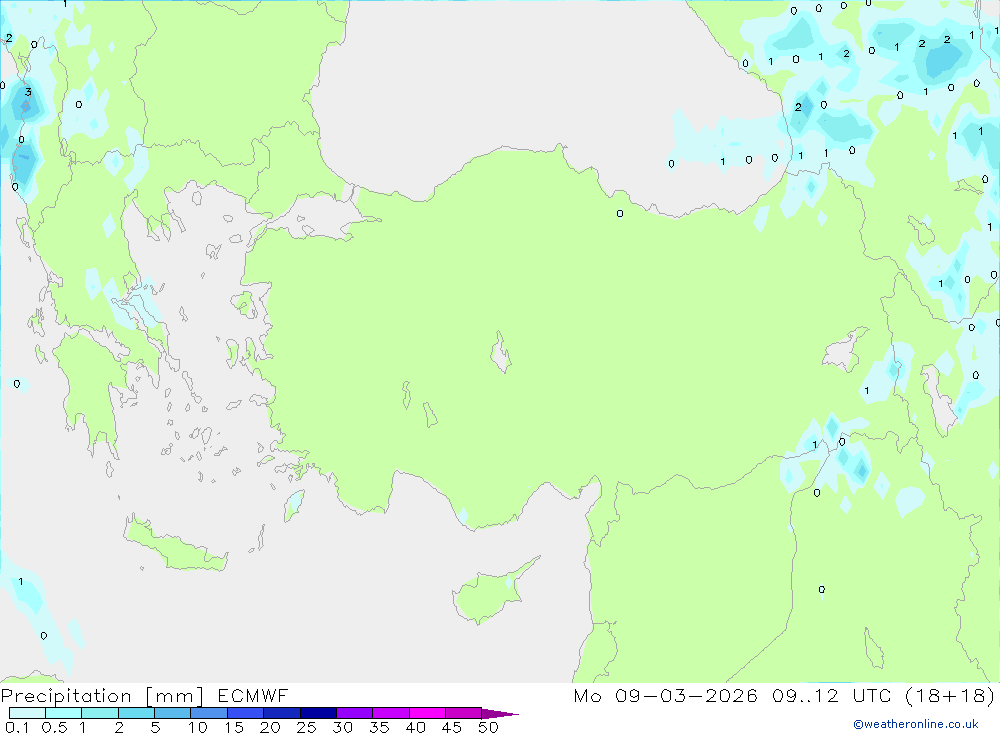Click the 40 legend label

(416, 727)
